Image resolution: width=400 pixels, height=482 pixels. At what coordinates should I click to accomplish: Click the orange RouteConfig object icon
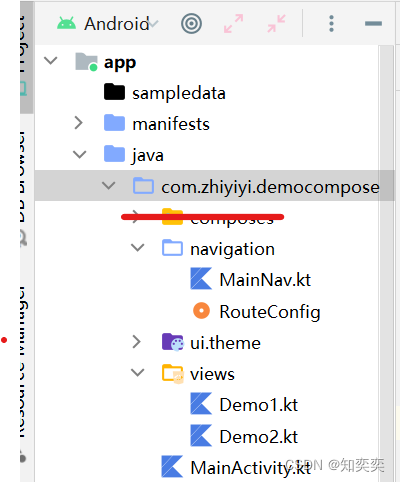pos(201,311)
